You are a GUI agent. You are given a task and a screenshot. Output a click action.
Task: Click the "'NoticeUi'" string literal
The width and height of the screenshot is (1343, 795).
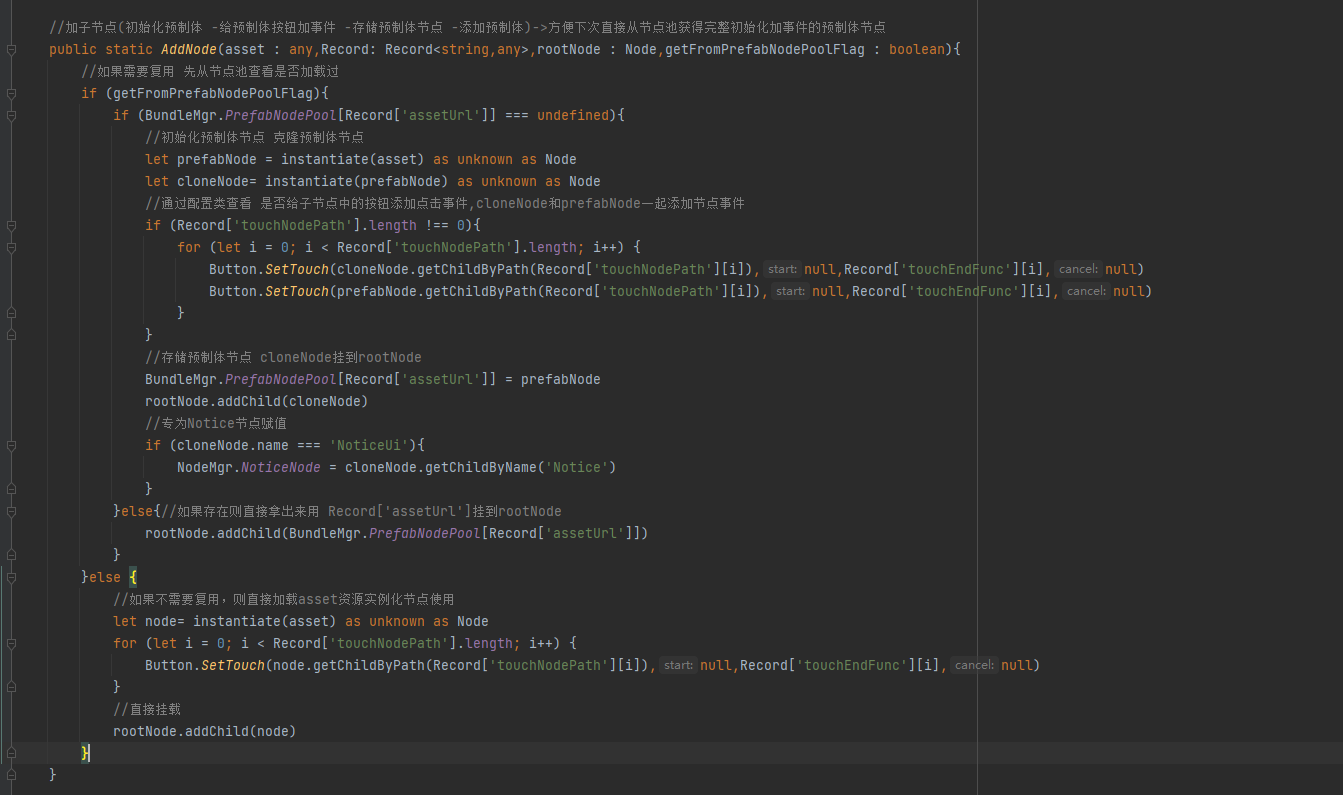point(369,445)
